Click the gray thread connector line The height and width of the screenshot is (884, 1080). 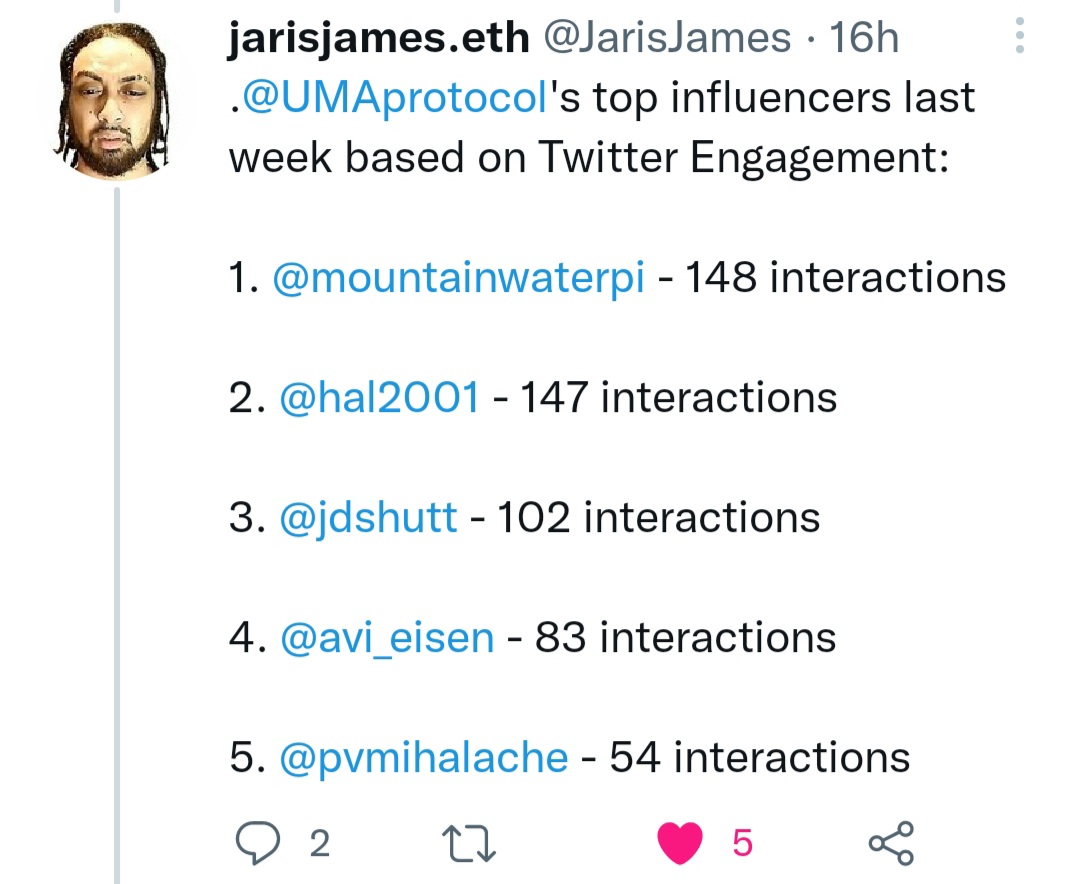116,535
